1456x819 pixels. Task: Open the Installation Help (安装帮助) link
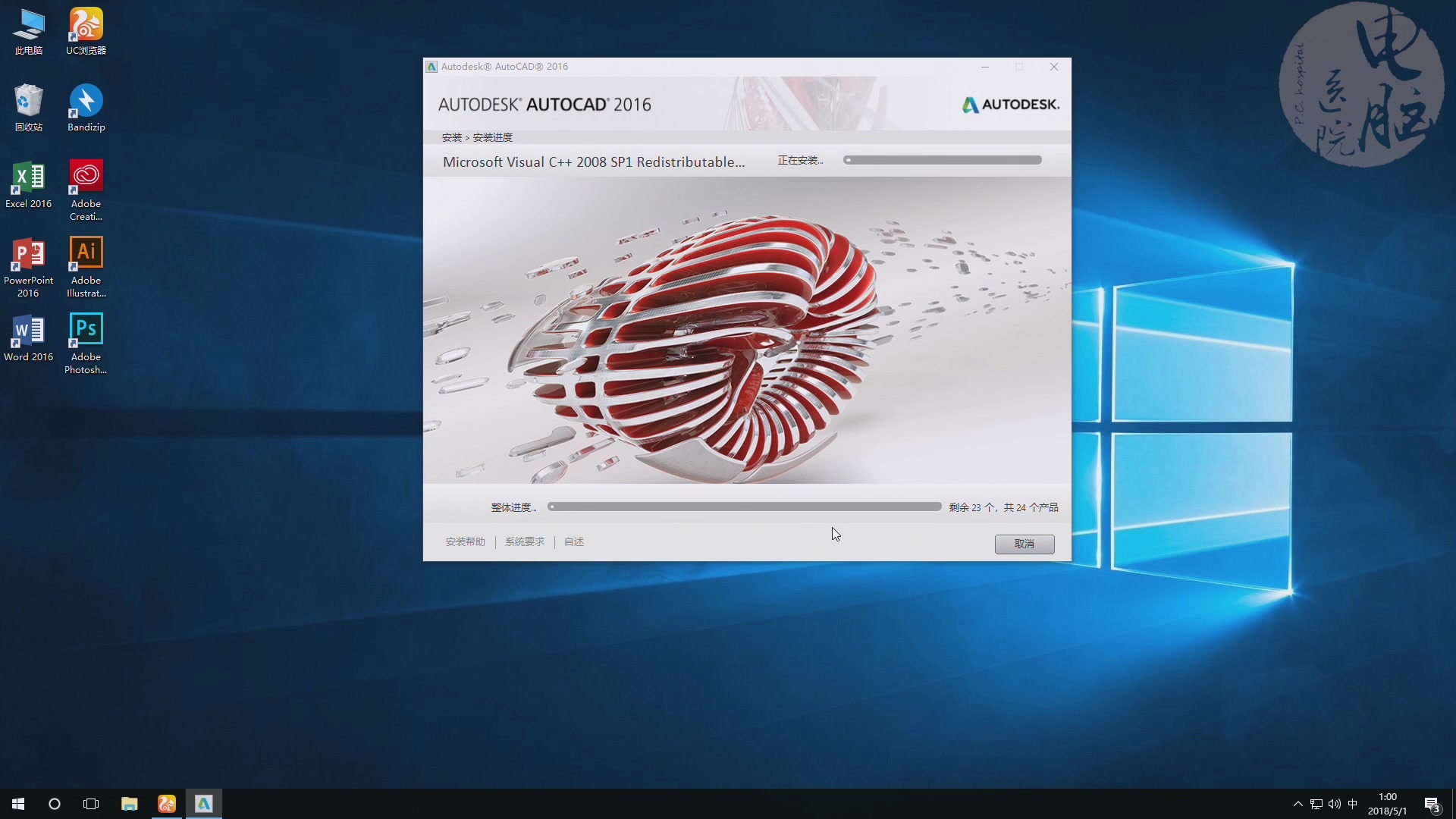pyautogui.click(x=465, y=541)
